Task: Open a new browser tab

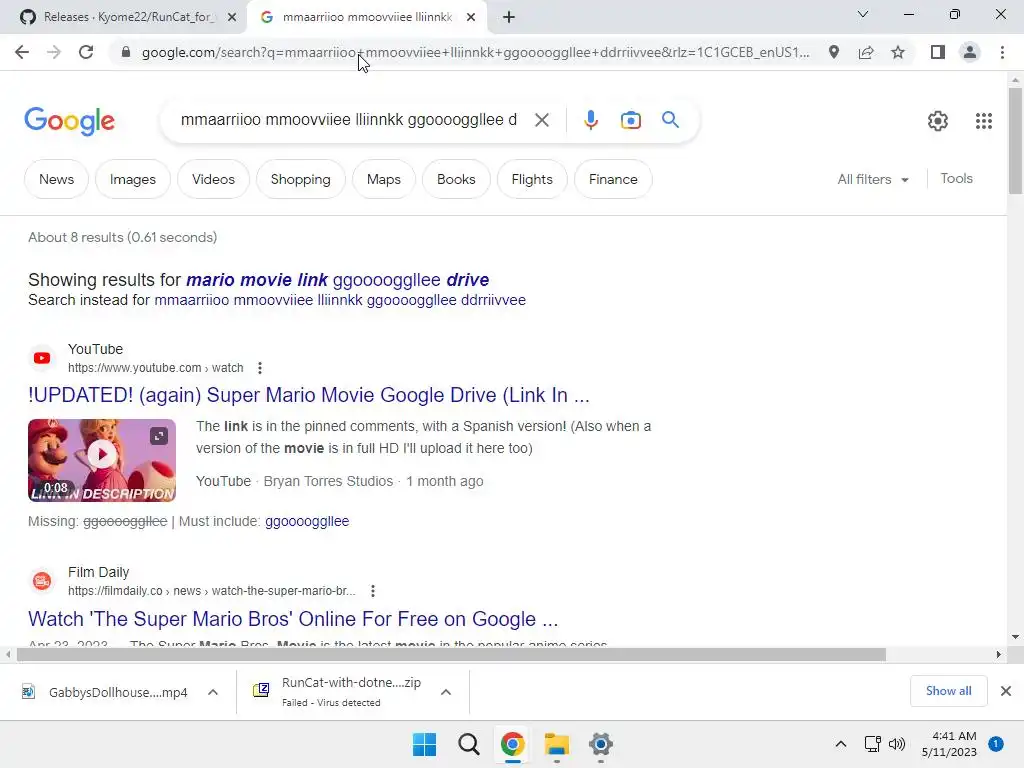Action: pos(509,17)
